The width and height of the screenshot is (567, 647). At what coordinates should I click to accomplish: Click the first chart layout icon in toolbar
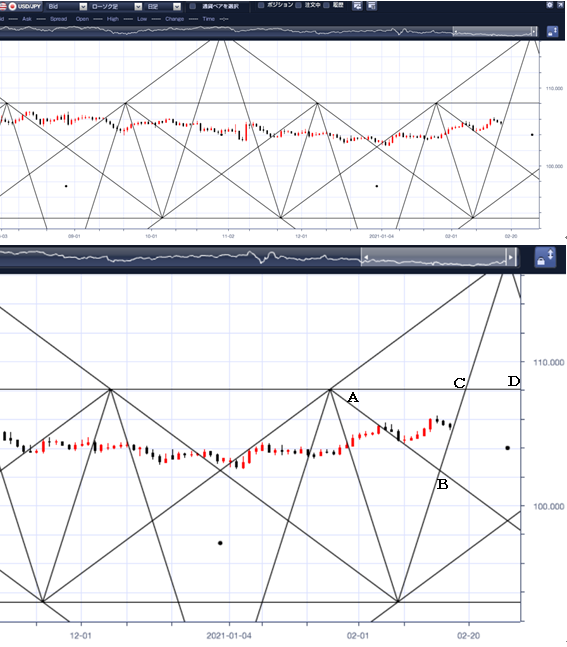click(x=357, y=5)
